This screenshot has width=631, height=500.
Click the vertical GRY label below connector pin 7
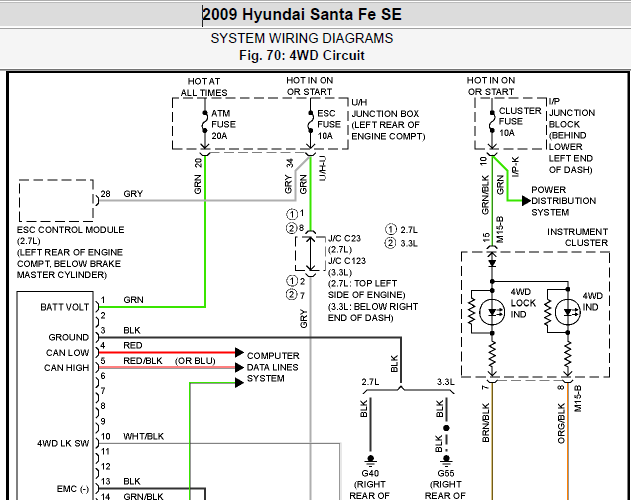(304, 318)
